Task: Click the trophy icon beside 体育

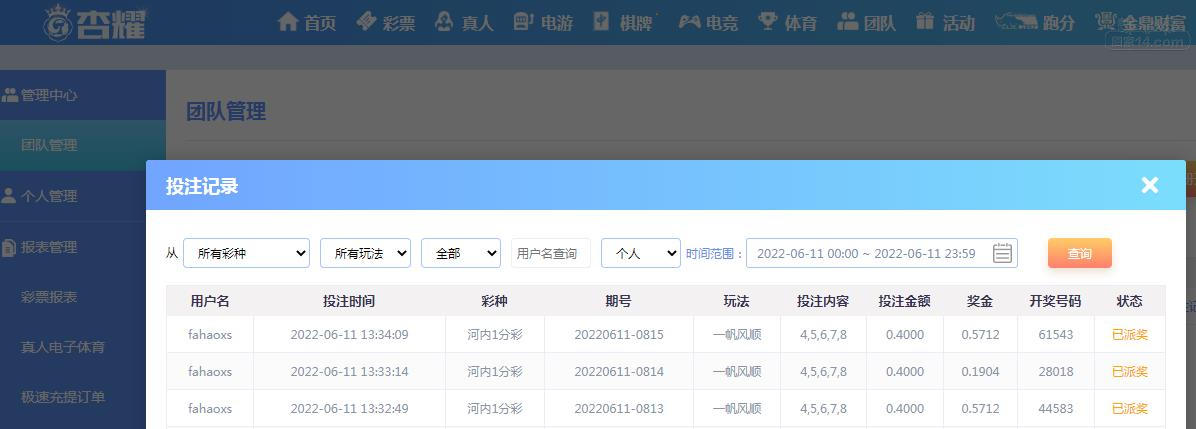Action: click(x=768, y=21)
